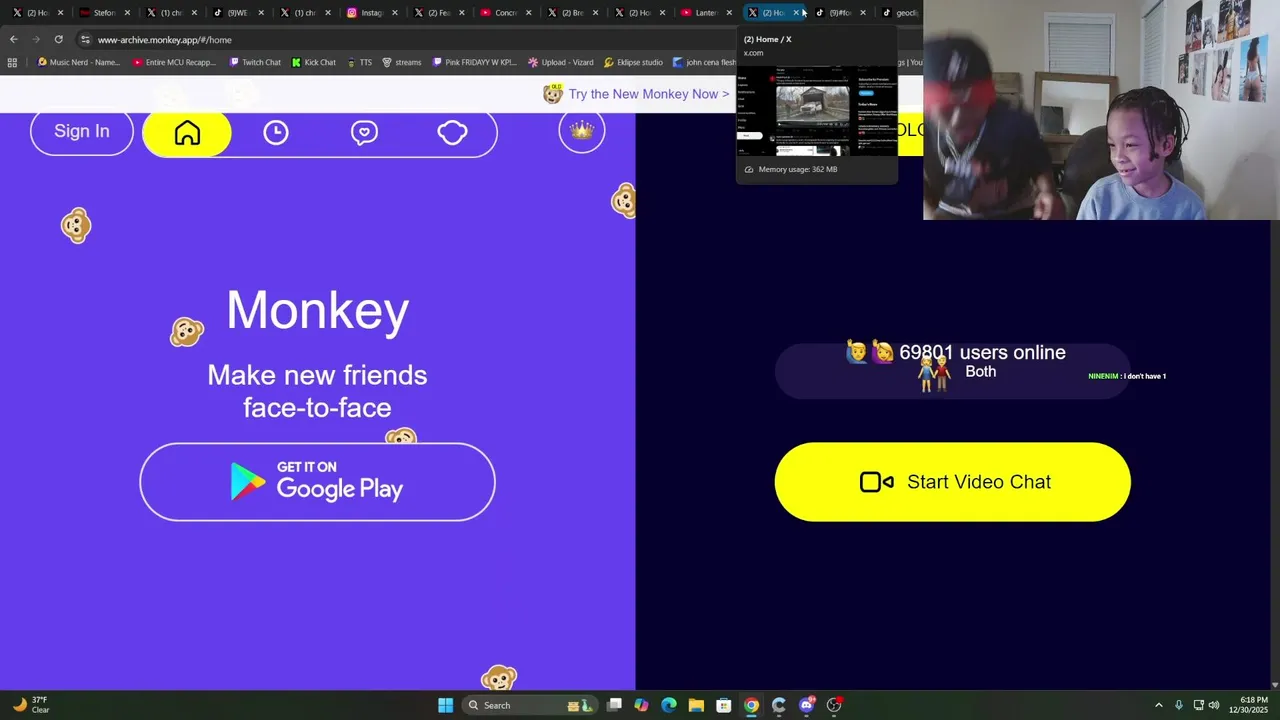This screenshot has width=1280, height=720.
Task: Click the site info icon in address bar
Action: pyautogui.click(x=85, y=39)
